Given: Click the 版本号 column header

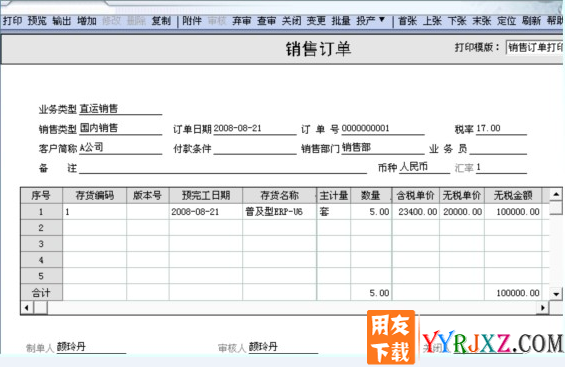Looking at the screenshot, I should coord(148,196).
